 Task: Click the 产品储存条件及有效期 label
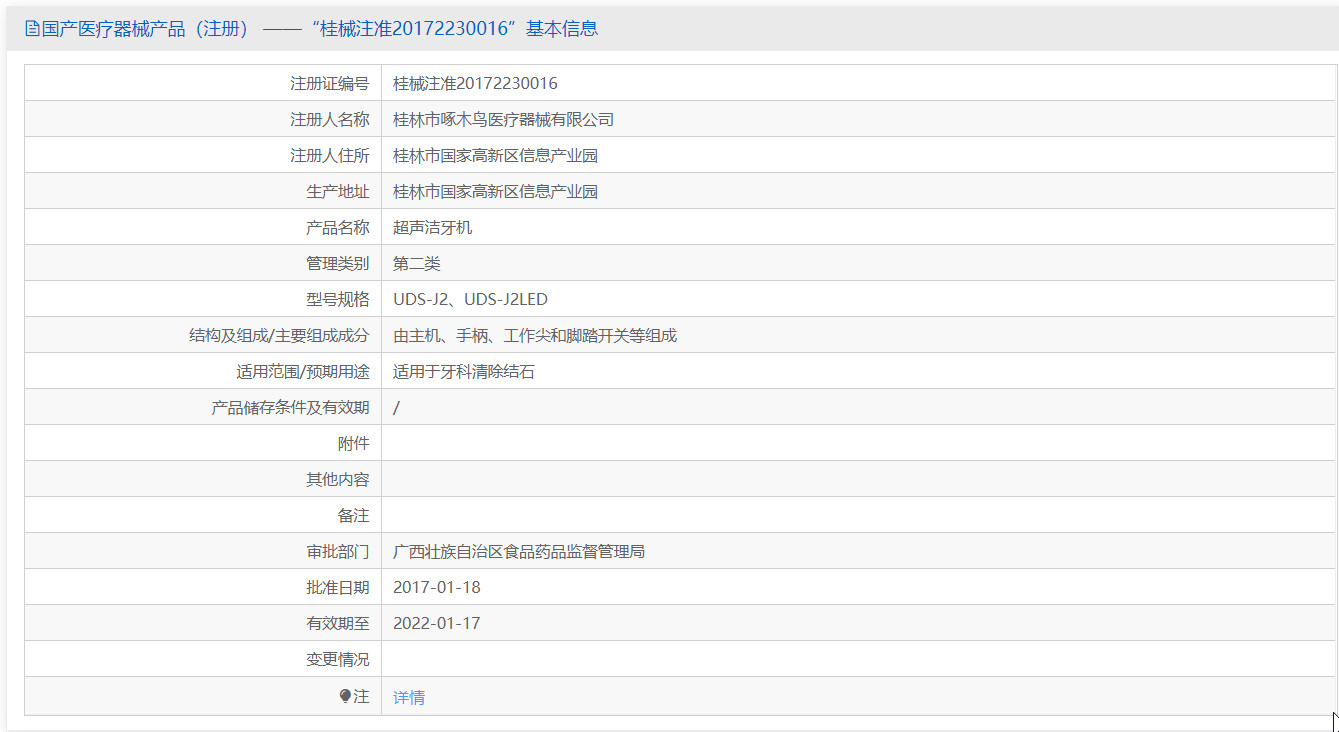pos(290,407)
